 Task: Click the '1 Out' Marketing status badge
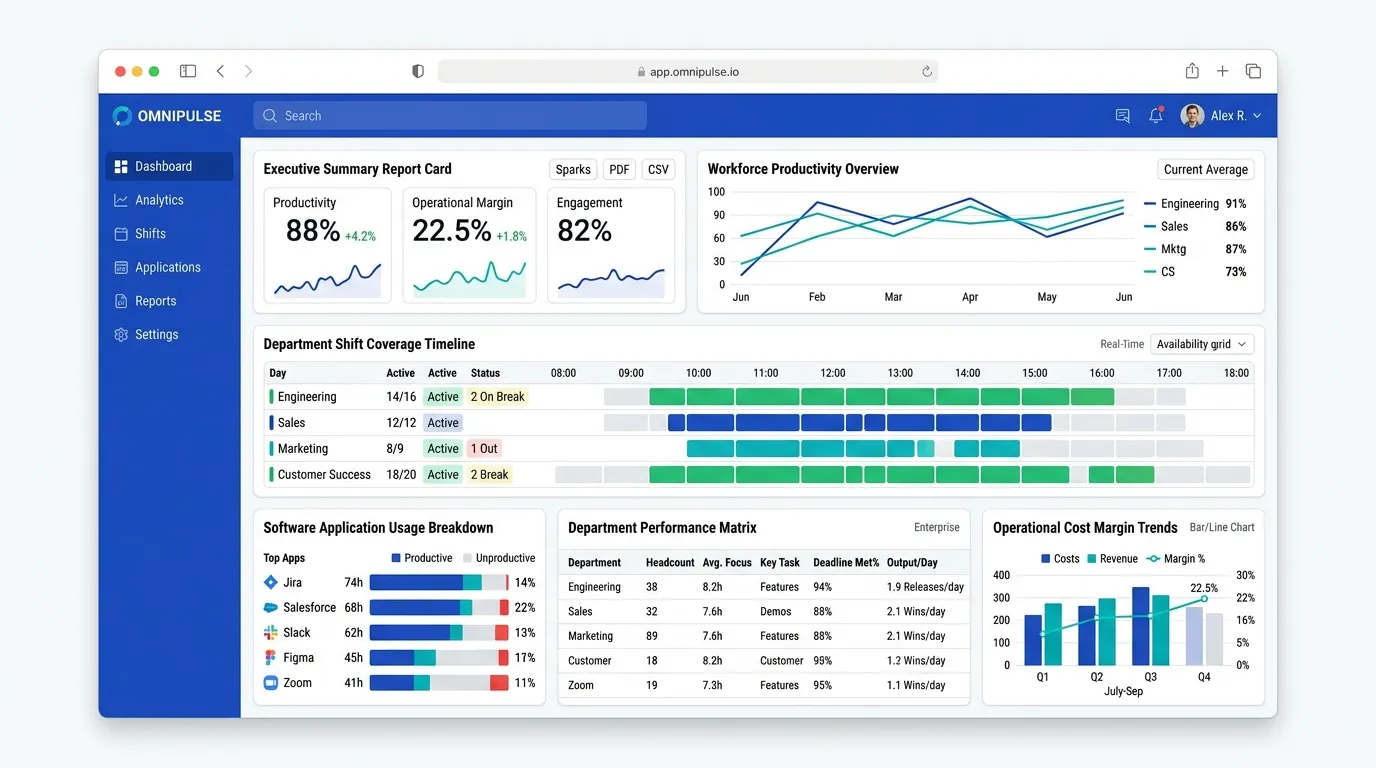pos(484,449)
